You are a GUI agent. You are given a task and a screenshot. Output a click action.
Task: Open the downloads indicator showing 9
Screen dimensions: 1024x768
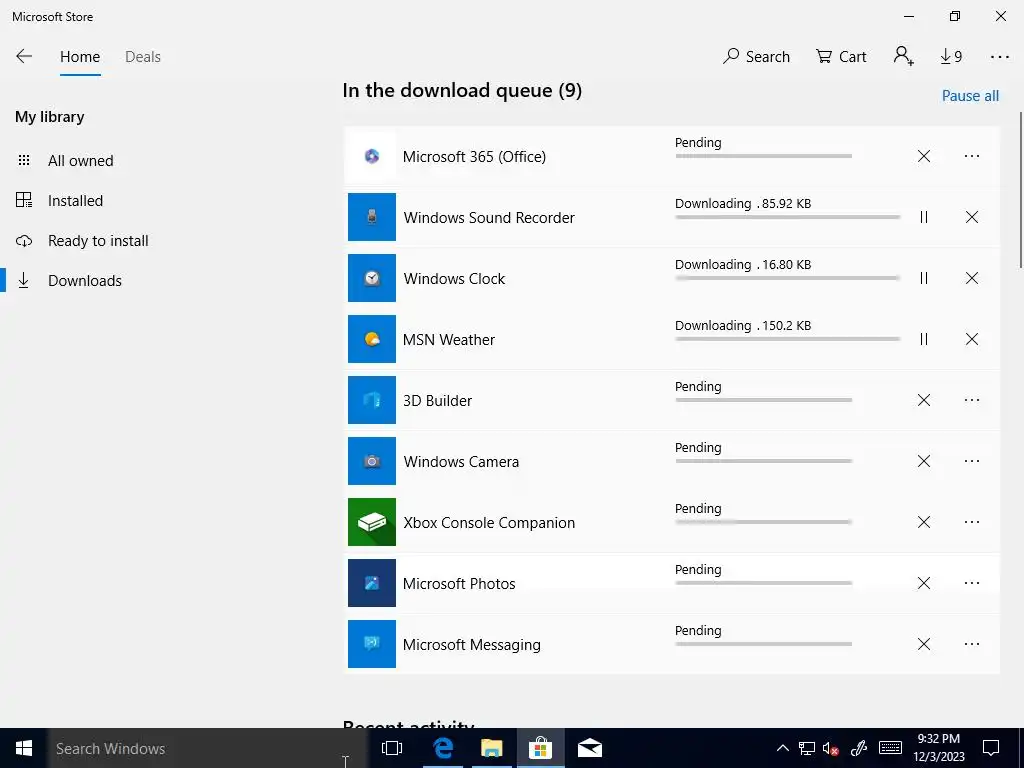pos(951,57)
